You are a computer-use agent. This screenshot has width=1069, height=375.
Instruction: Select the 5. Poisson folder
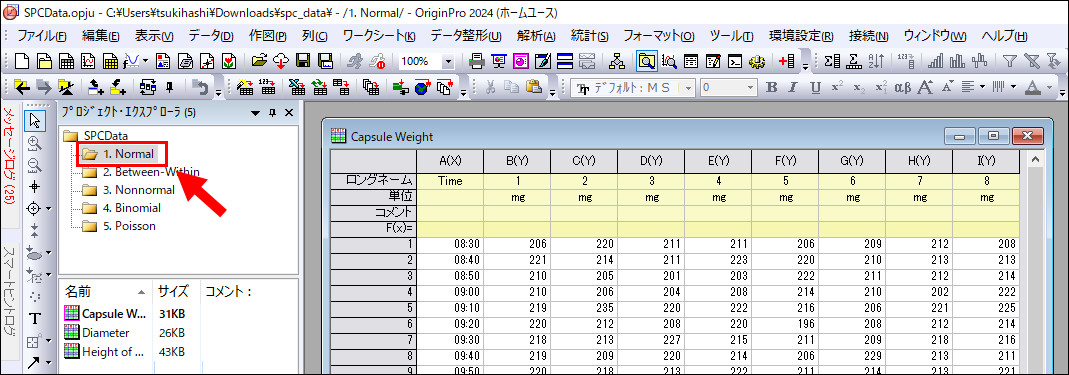[130, 226]
